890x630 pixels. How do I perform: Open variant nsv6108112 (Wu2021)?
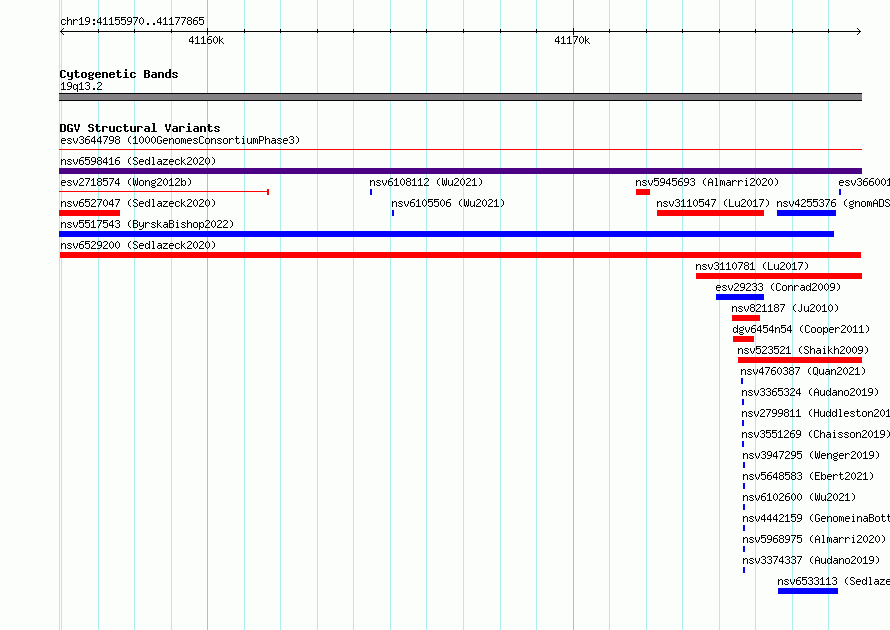click(x=426, y=182)
